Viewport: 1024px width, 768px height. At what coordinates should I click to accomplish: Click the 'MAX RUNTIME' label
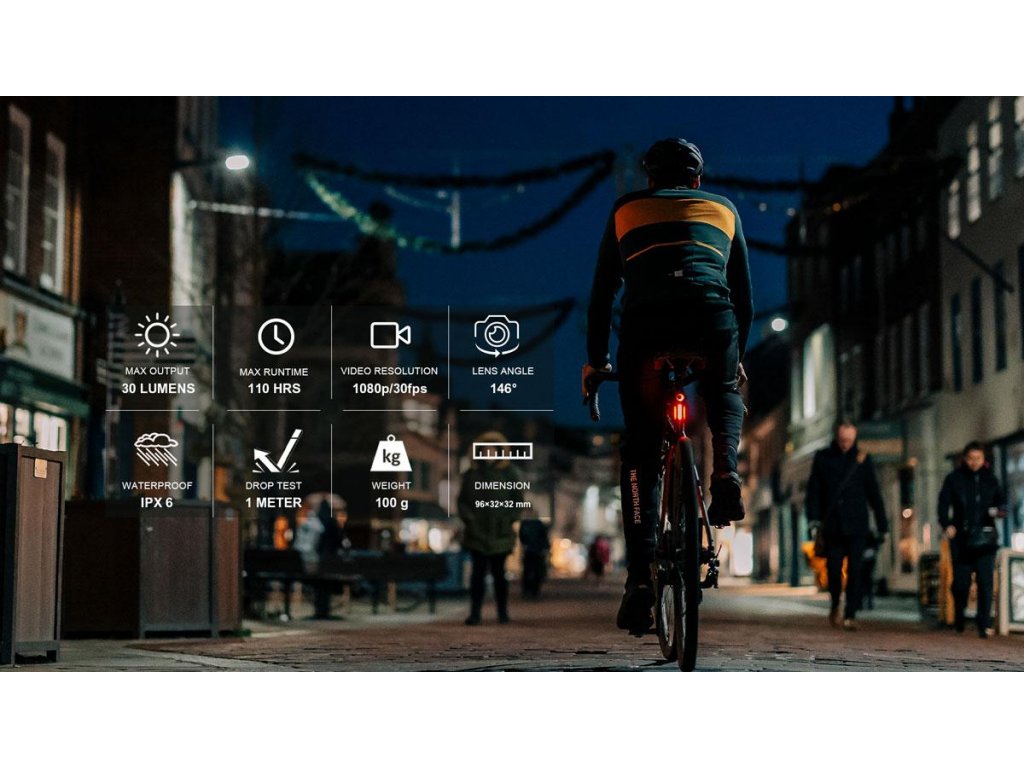[x=274, y=372]
